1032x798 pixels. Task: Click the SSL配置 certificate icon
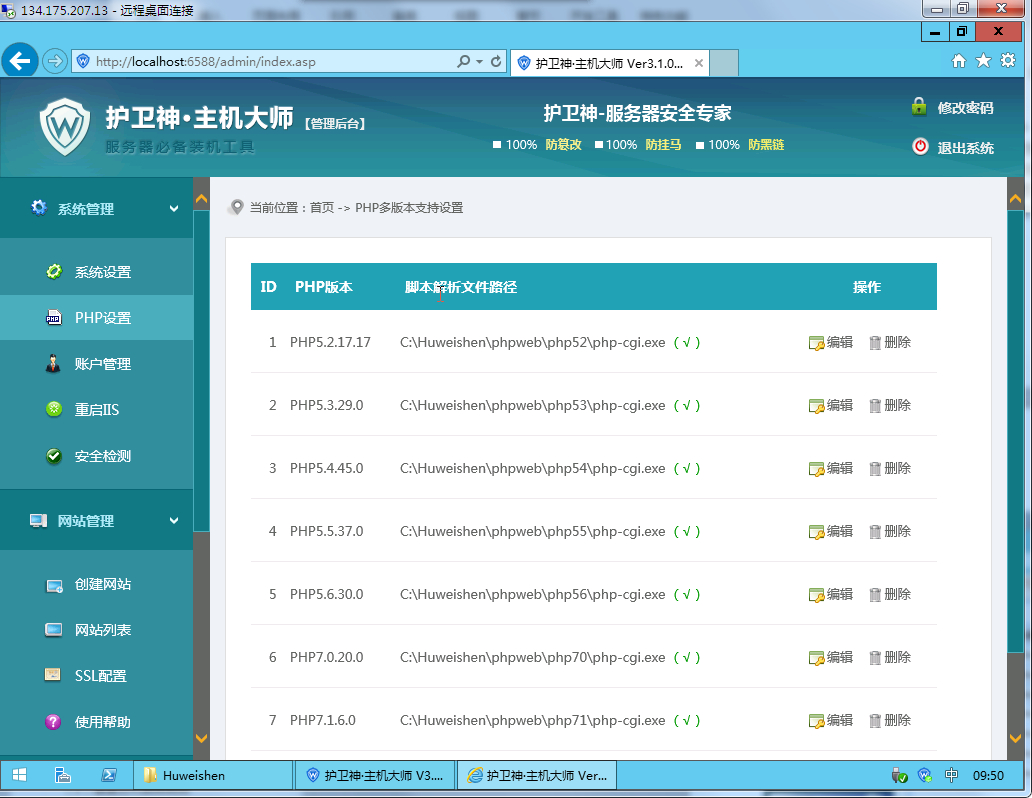(53, 674)
